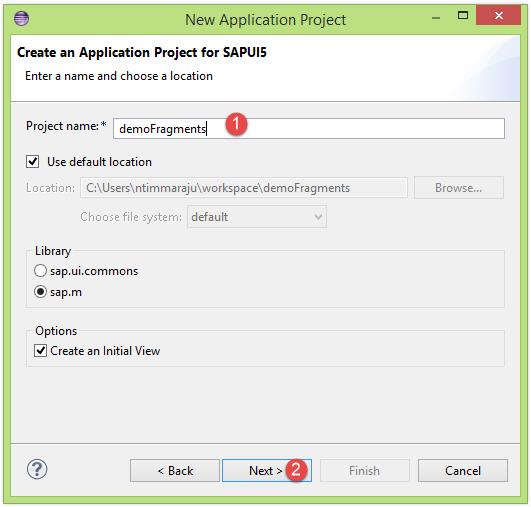Open the help question mark icon
Viewport: 531px width, 507px height.
point(37,469)
